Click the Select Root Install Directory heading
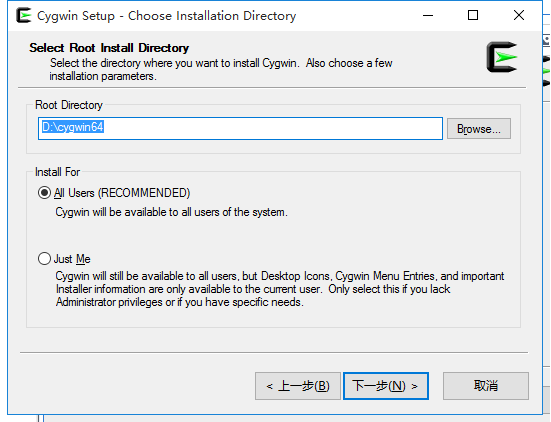This screenshot has width=551, height=422. [109, 48]
